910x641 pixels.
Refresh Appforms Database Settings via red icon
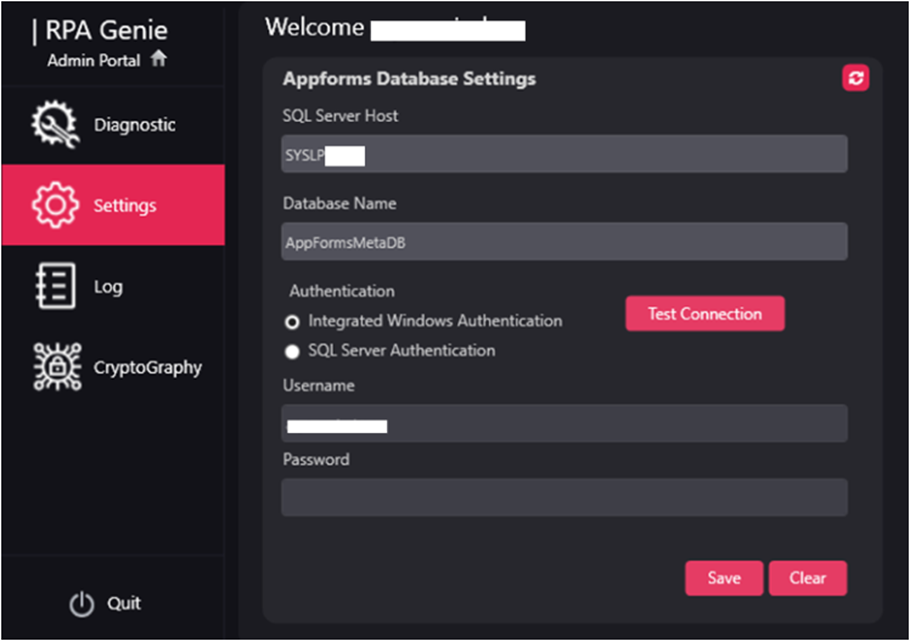pos(855,78)
